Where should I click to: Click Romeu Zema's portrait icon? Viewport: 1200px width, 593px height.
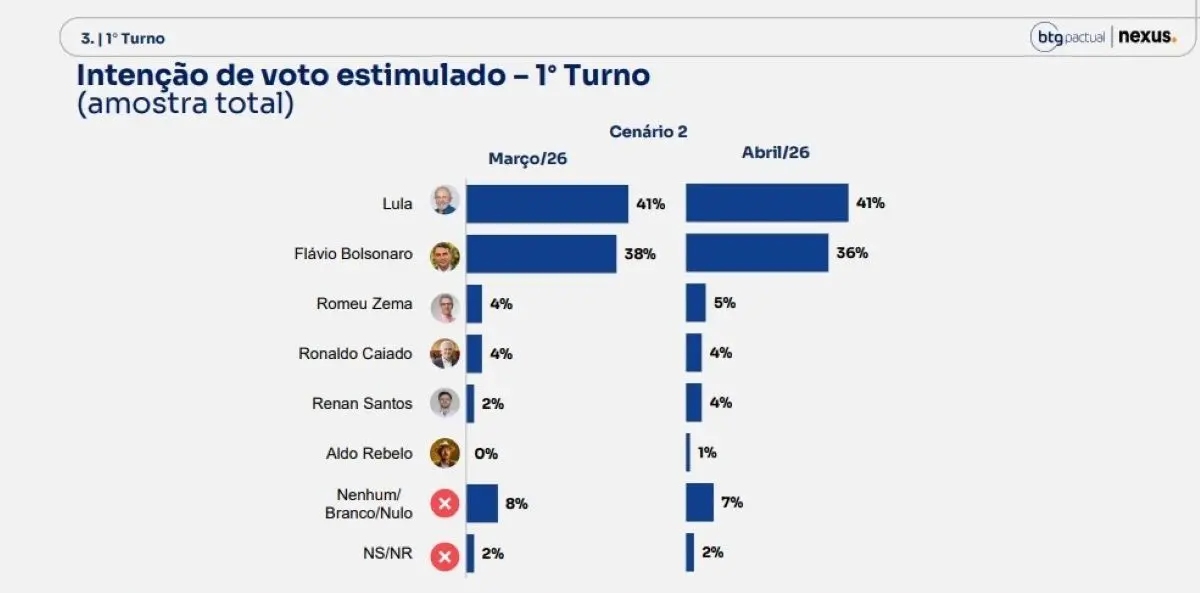(445, 307)
